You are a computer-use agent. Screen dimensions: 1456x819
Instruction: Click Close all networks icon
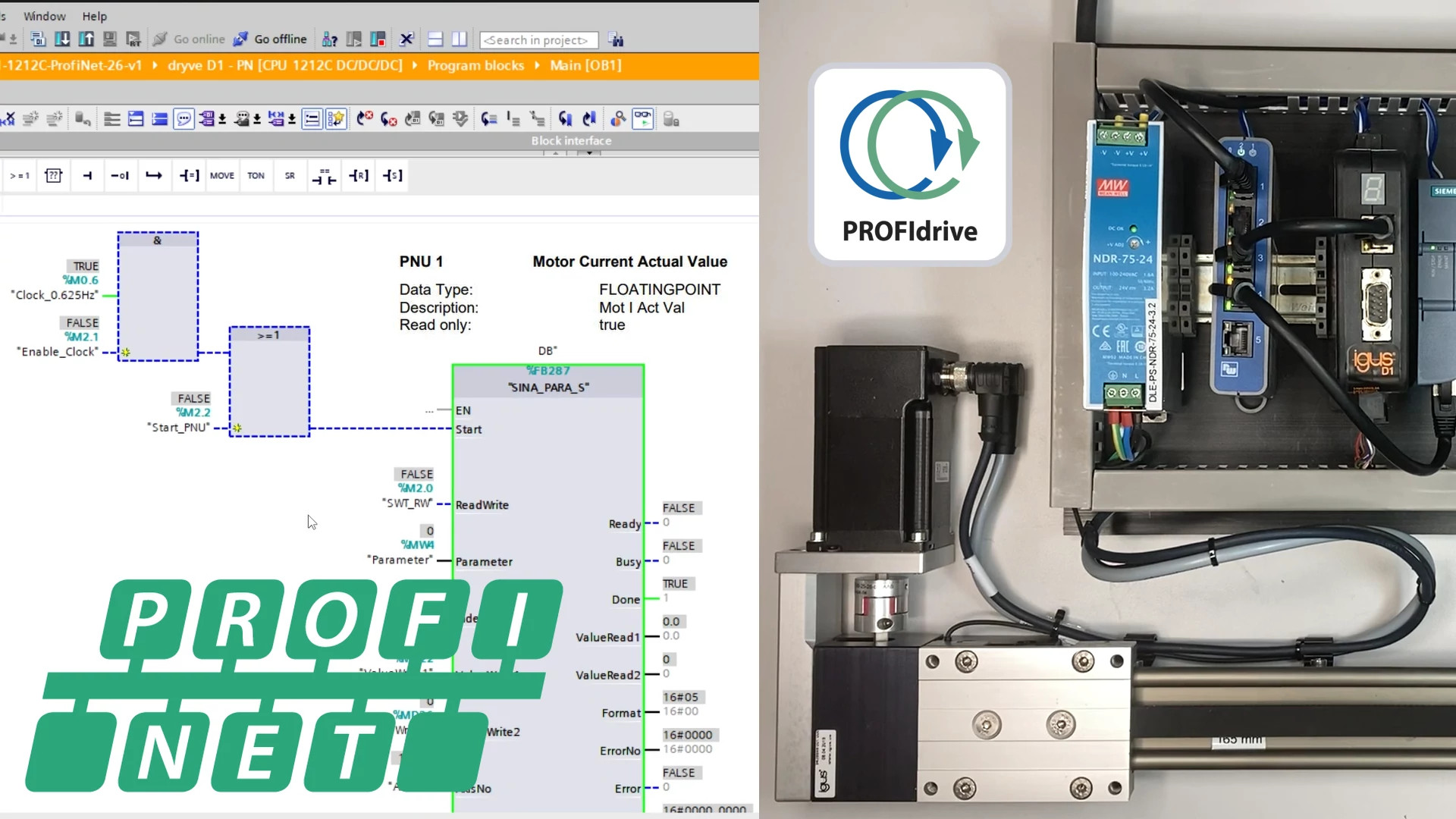(x=159, y=119)
